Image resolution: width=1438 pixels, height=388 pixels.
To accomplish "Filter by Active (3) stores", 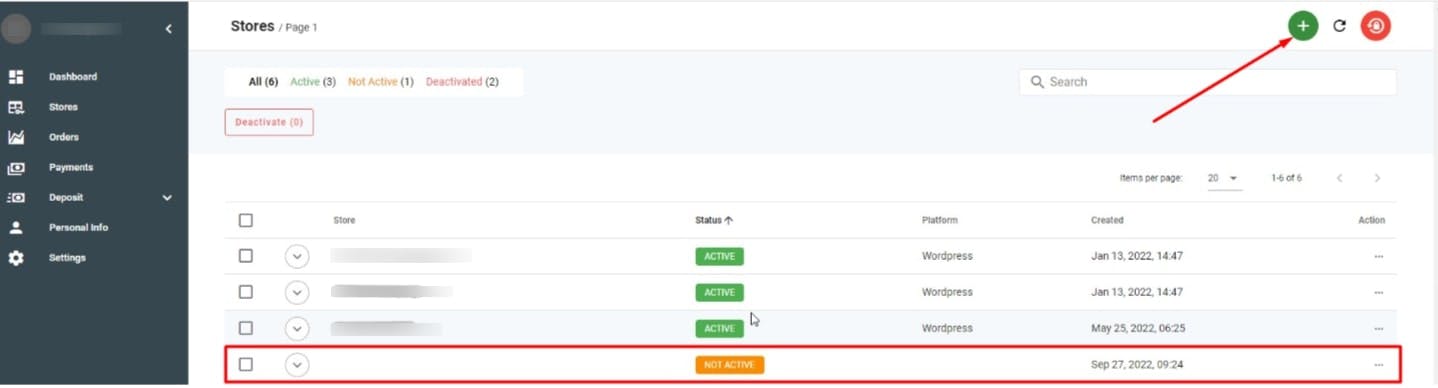I will coord(313,82).
